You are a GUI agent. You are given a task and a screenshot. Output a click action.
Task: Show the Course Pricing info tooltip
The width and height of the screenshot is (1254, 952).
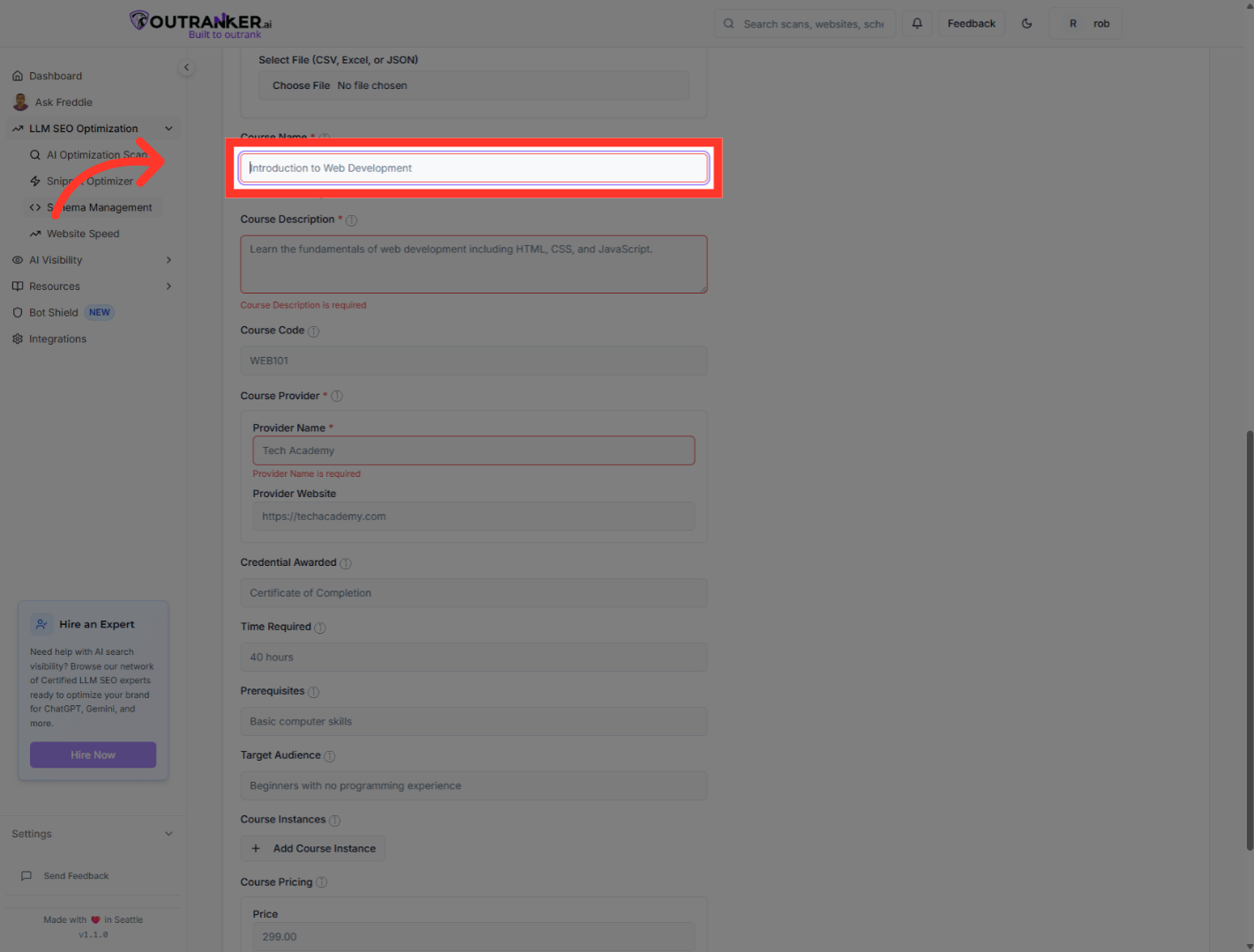(x=322, y=881)
